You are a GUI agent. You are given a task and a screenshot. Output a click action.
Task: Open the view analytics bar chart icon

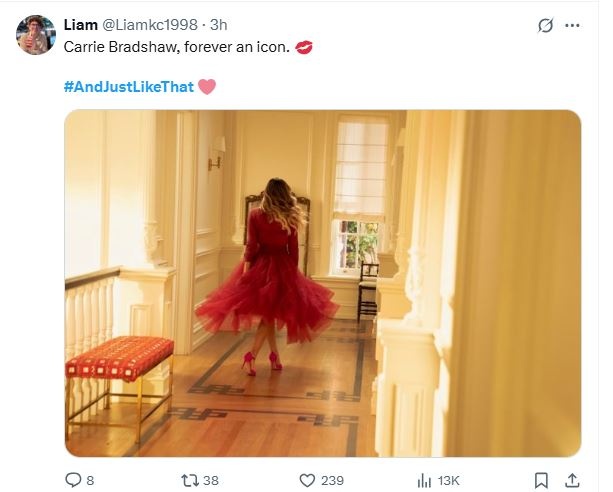423,480
